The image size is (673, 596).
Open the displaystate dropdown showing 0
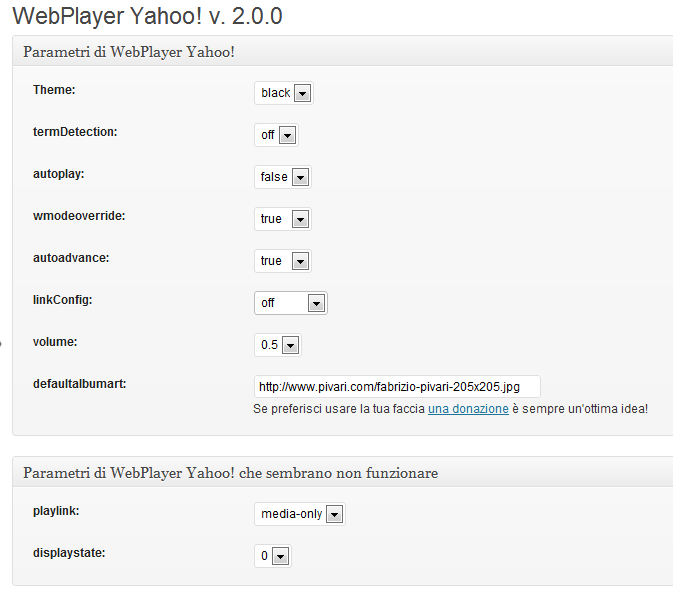coord(273,556)
